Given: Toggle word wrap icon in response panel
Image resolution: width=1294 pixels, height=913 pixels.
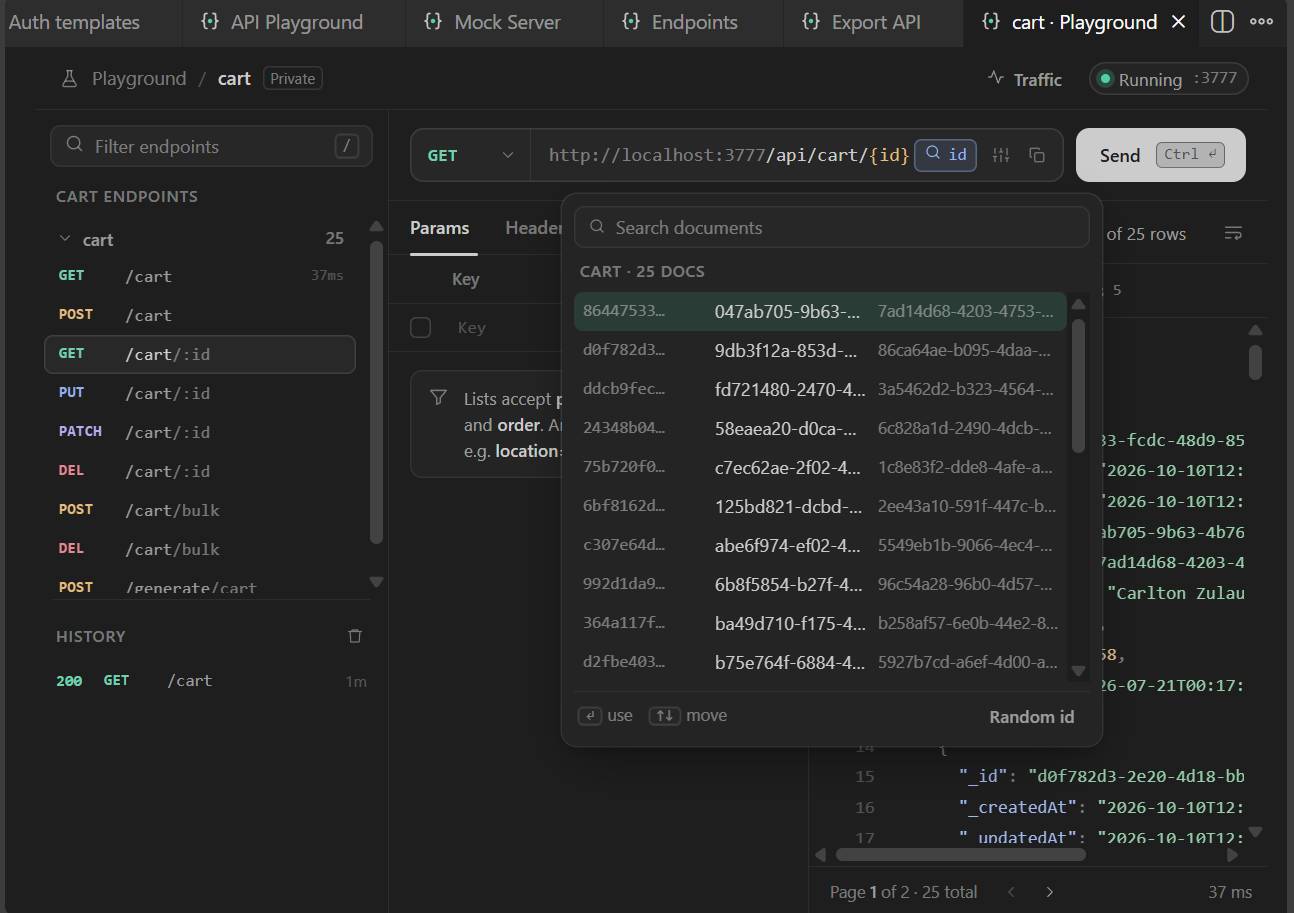Looking at the screenshot, I should tap(1233, 234).
